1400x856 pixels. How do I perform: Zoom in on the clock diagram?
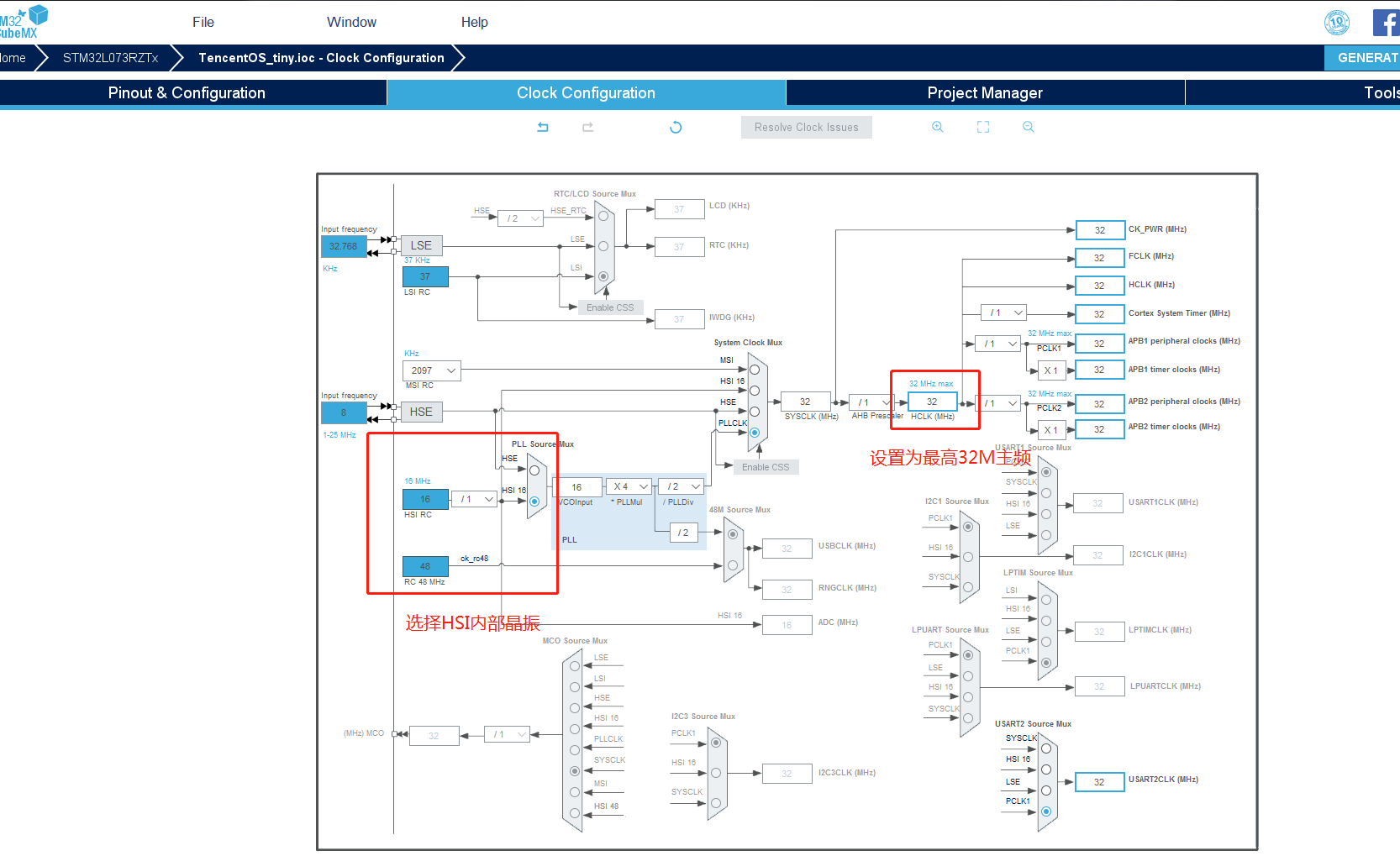(938, 127)
